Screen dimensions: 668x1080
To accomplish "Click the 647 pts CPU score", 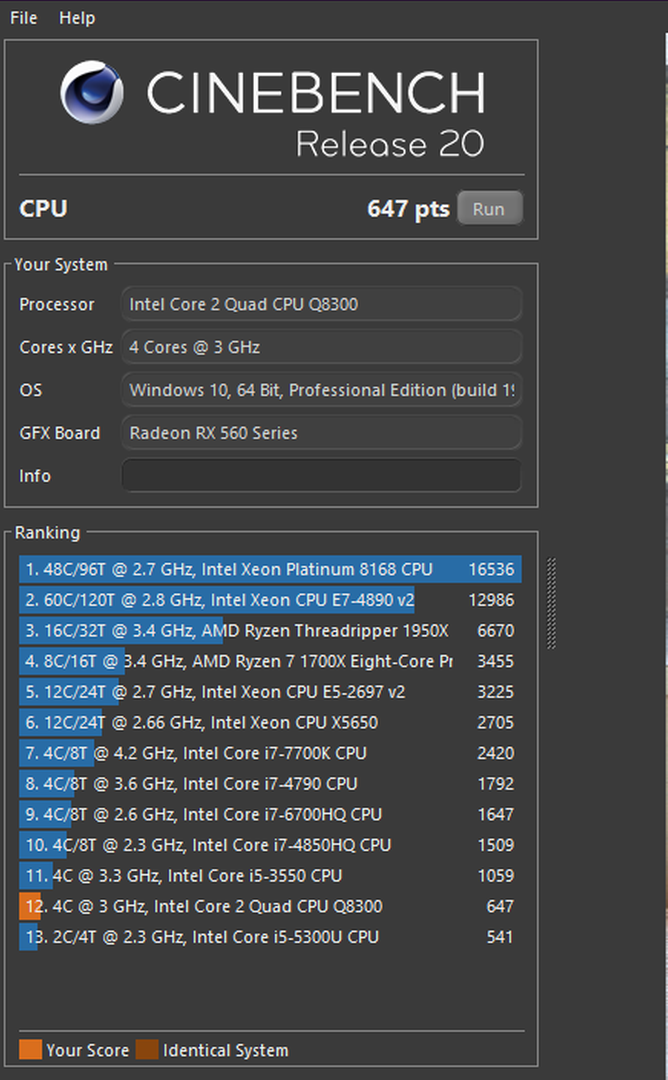I will (408, 209).
